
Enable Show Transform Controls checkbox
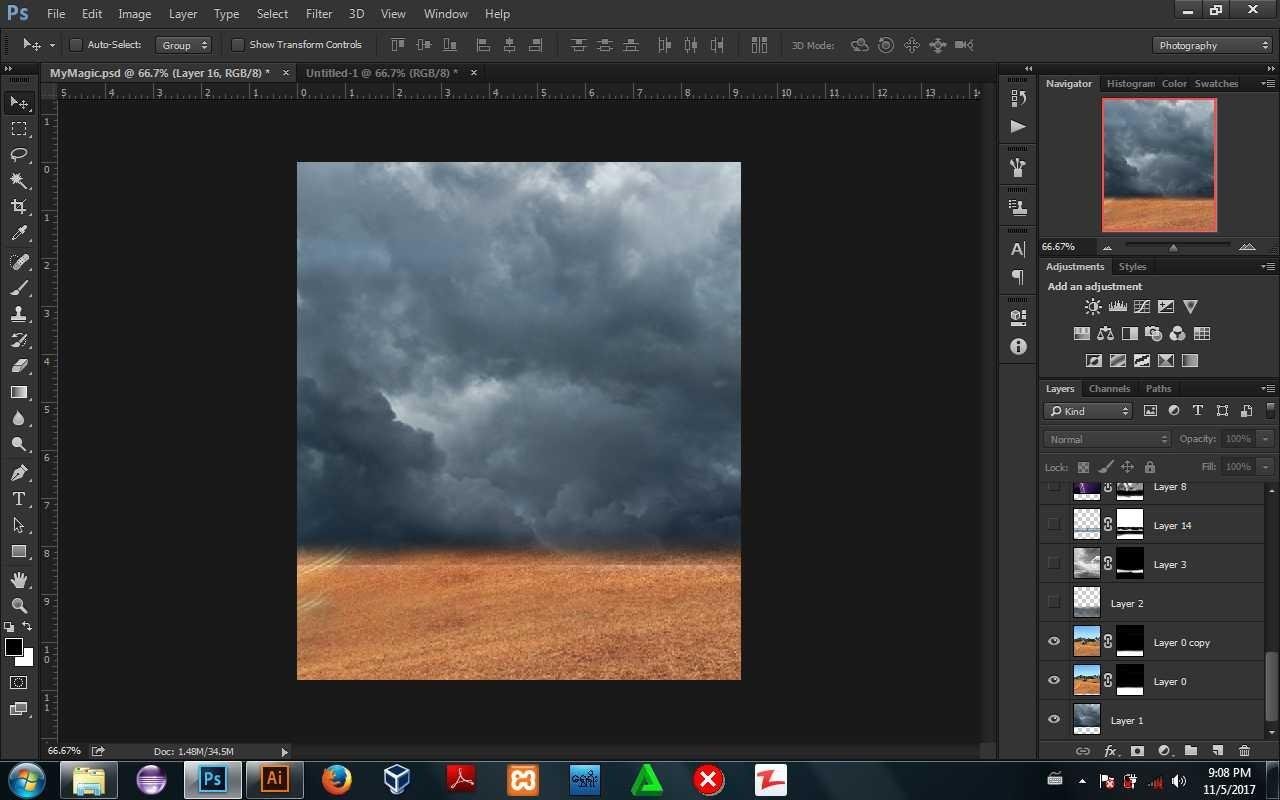point(237,45)
